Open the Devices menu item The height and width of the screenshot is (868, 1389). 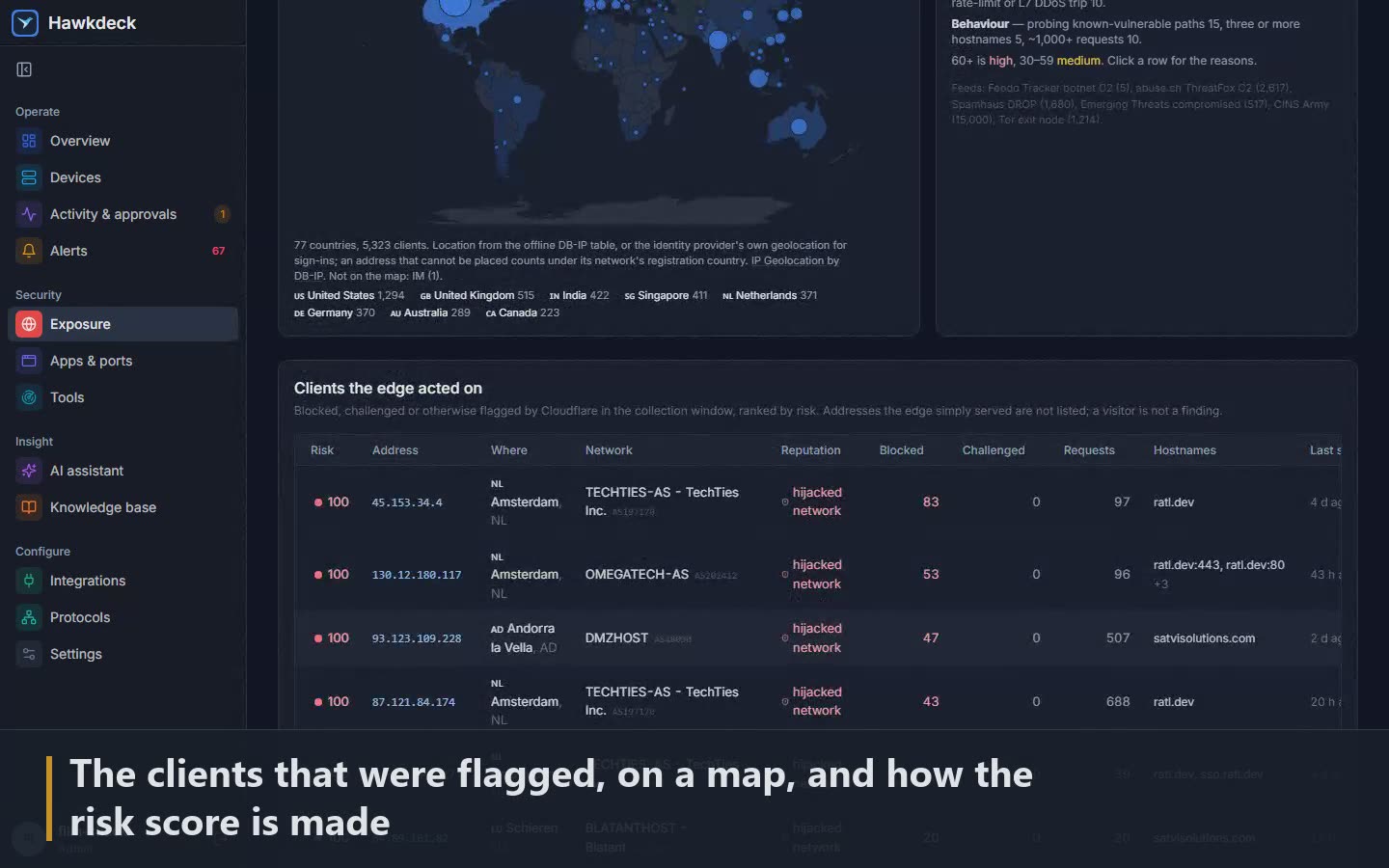[123, 177]
